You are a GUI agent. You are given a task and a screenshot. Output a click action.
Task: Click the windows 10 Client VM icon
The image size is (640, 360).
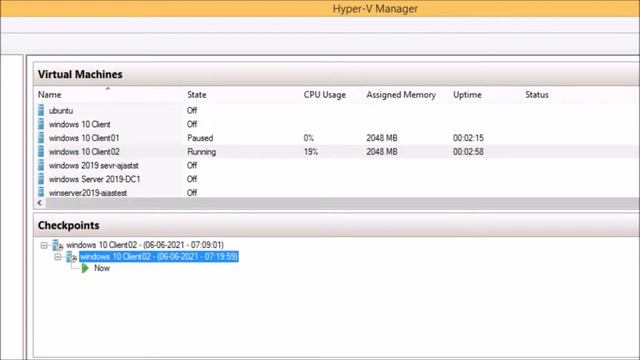click(41, 124)
